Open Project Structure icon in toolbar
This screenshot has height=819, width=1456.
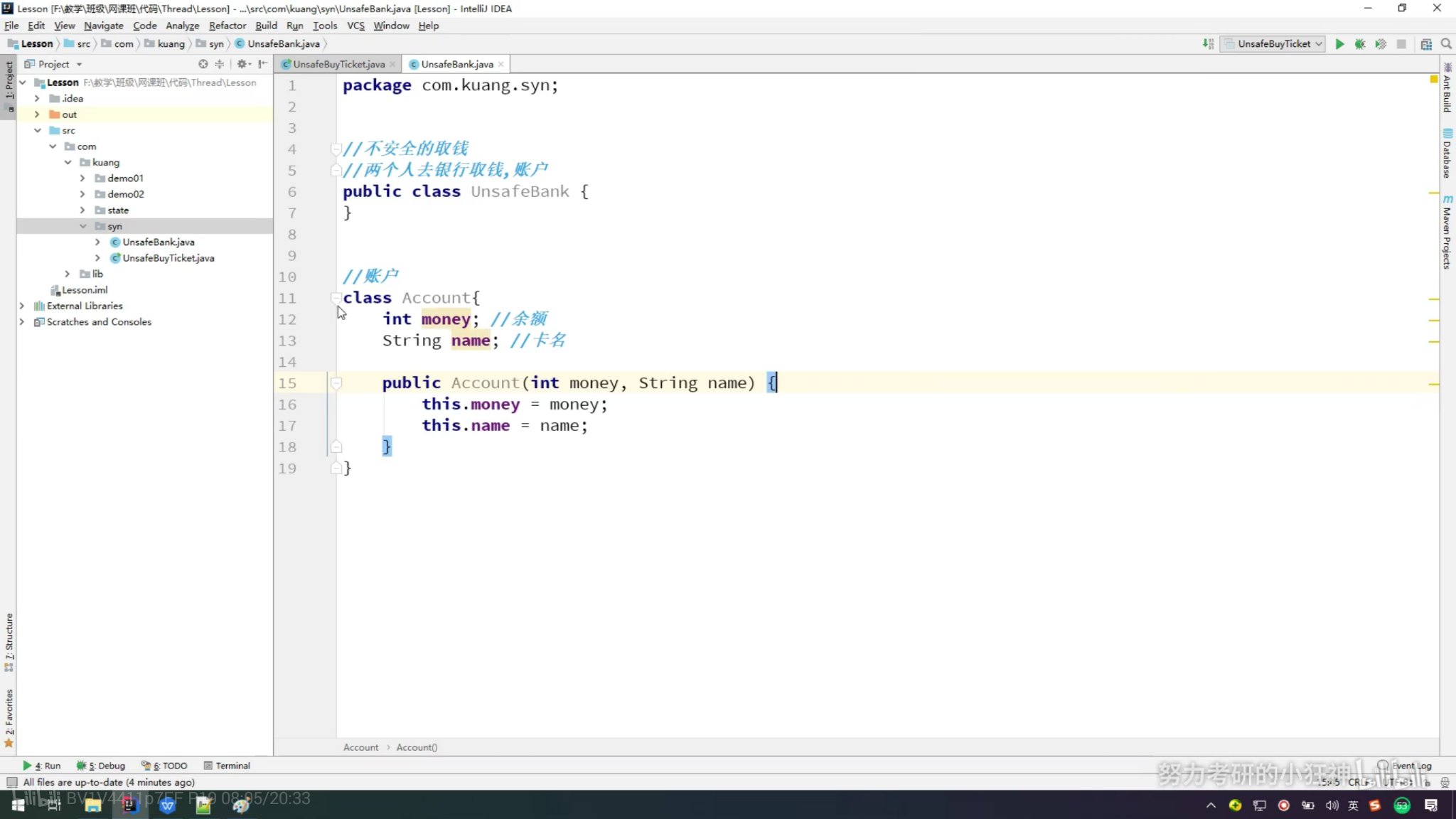1426,44
